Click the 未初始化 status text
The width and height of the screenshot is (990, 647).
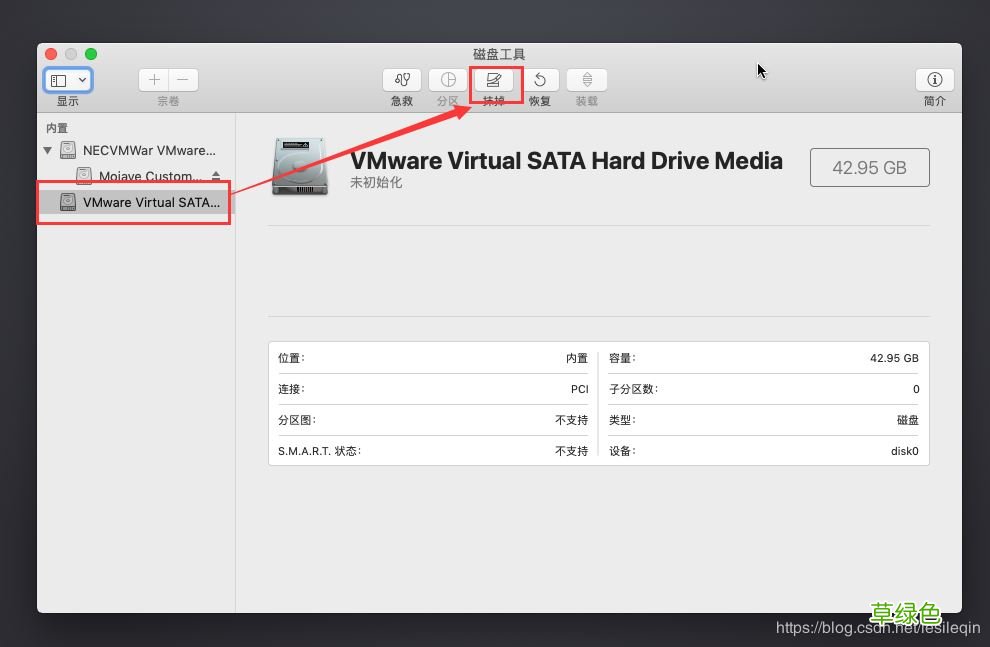pyautogui.click(x=376, y=183)
